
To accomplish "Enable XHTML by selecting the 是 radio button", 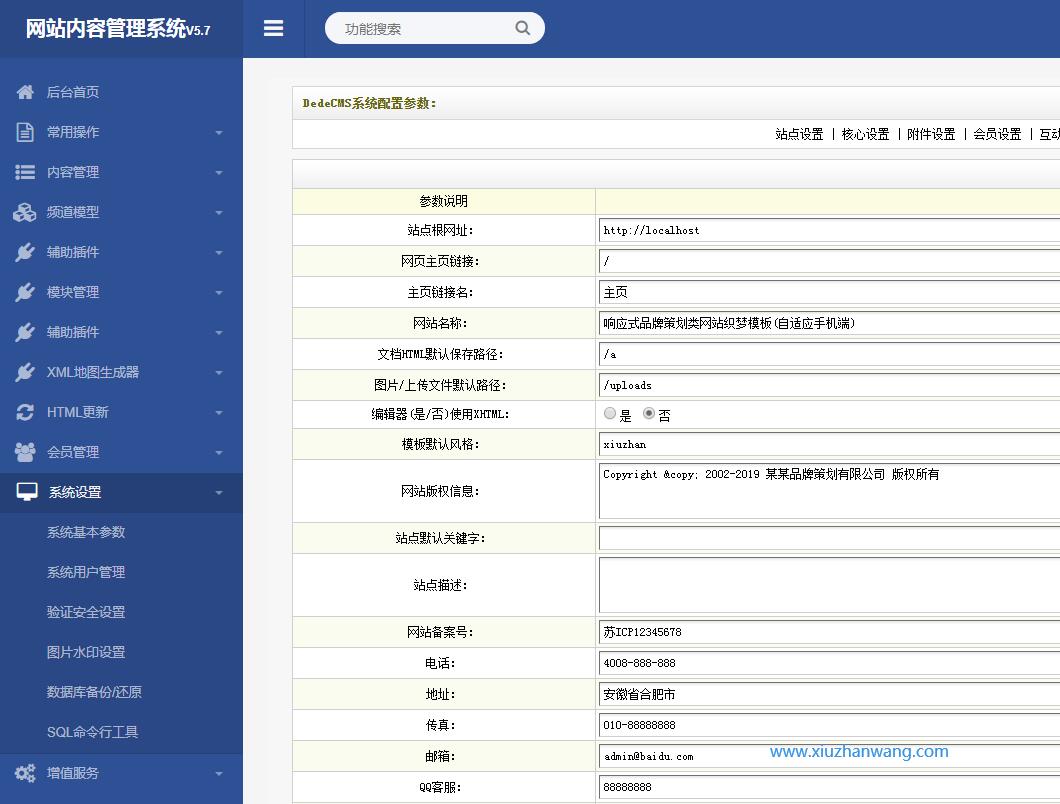I will point(610,412).
